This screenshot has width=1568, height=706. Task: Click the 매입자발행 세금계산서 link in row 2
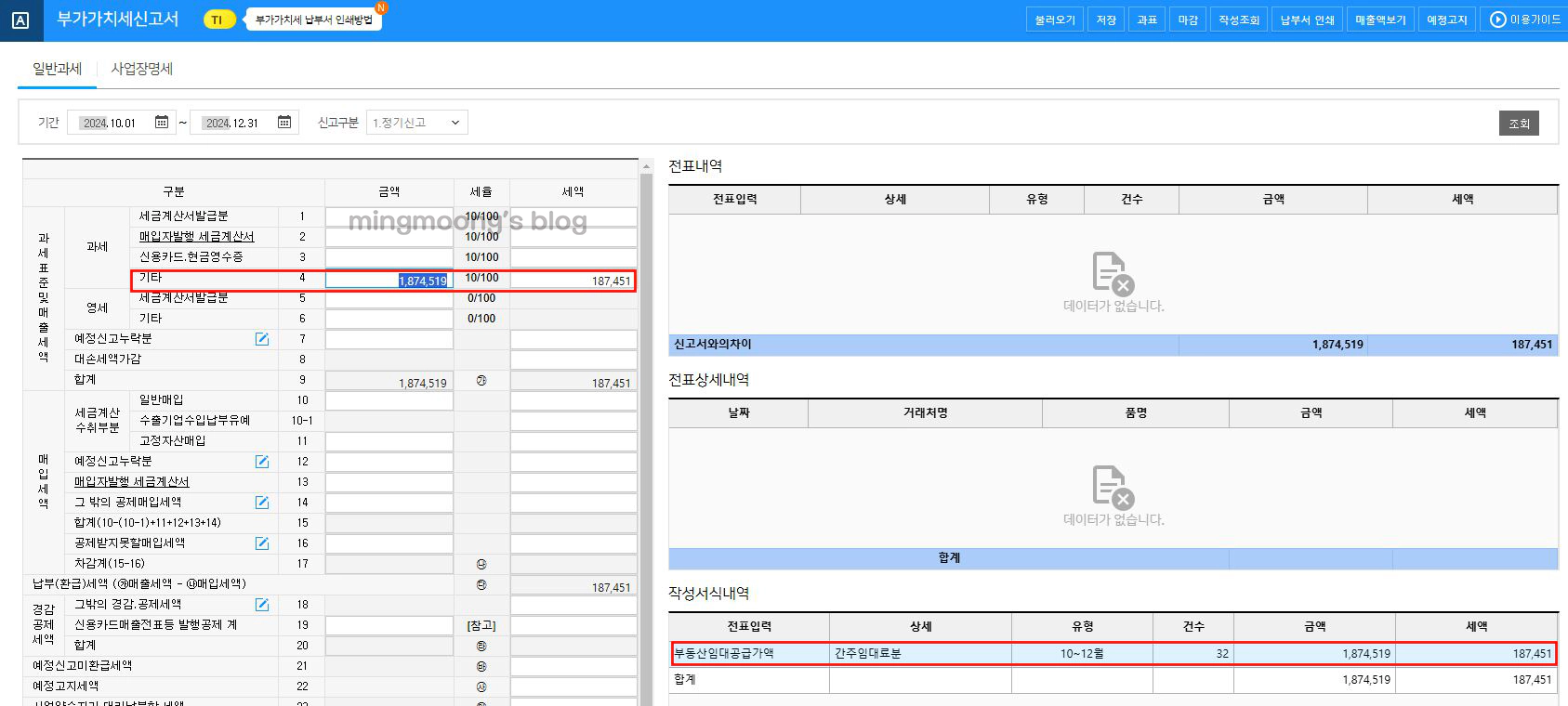click(196, 237)
